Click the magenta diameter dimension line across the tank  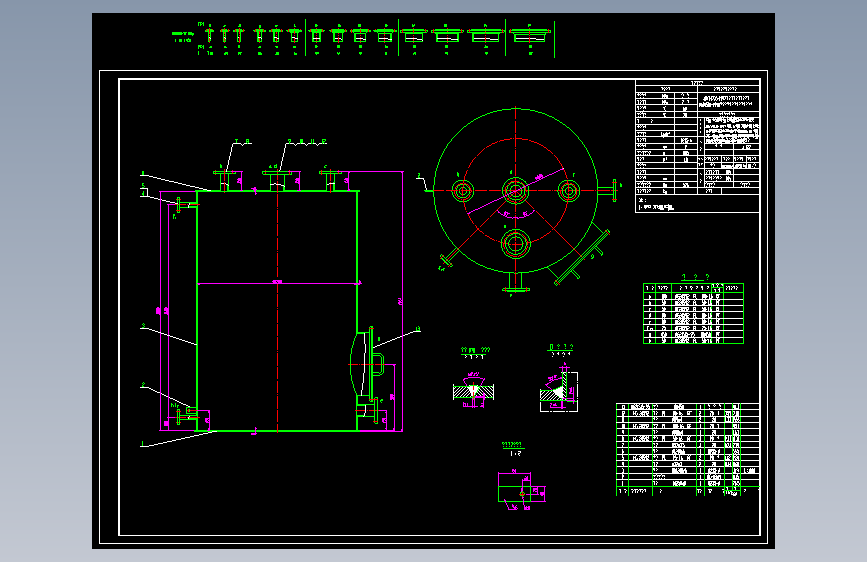coord(278,284)
